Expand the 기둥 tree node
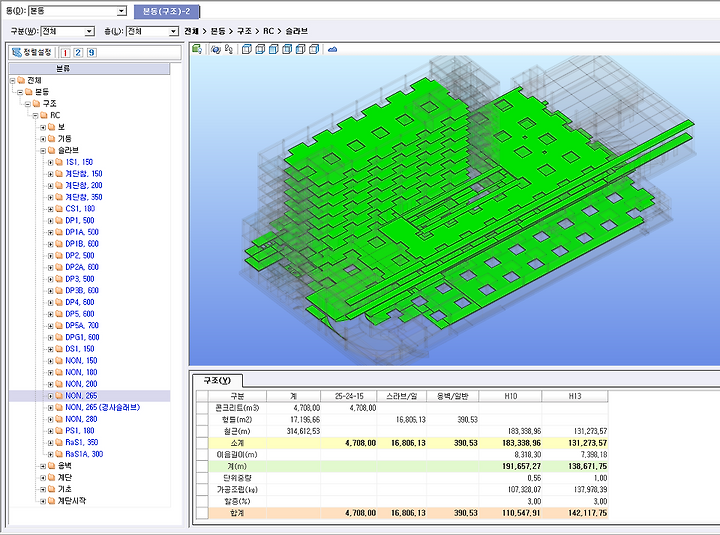This screenshot has height=535, width=720. pos(43,139)
